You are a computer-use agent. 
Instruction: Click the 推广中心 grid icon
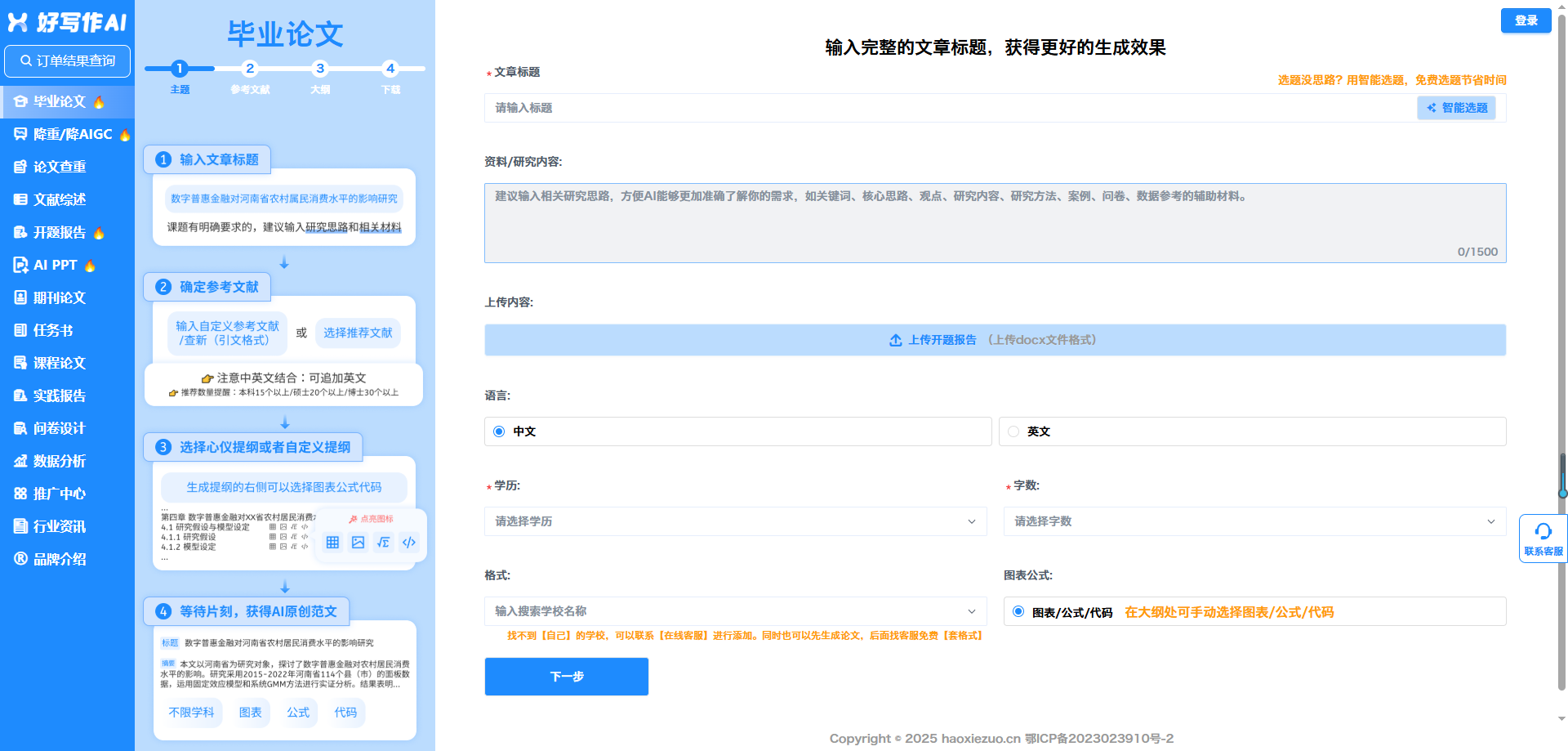pyautogui.click(x=20, y=494)
